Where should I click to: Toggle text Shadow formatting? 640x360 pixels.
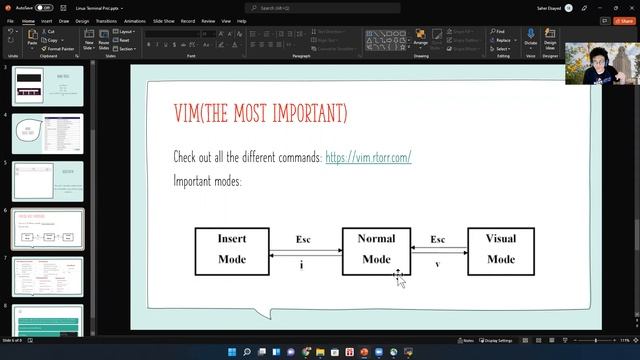click(174, 44)
